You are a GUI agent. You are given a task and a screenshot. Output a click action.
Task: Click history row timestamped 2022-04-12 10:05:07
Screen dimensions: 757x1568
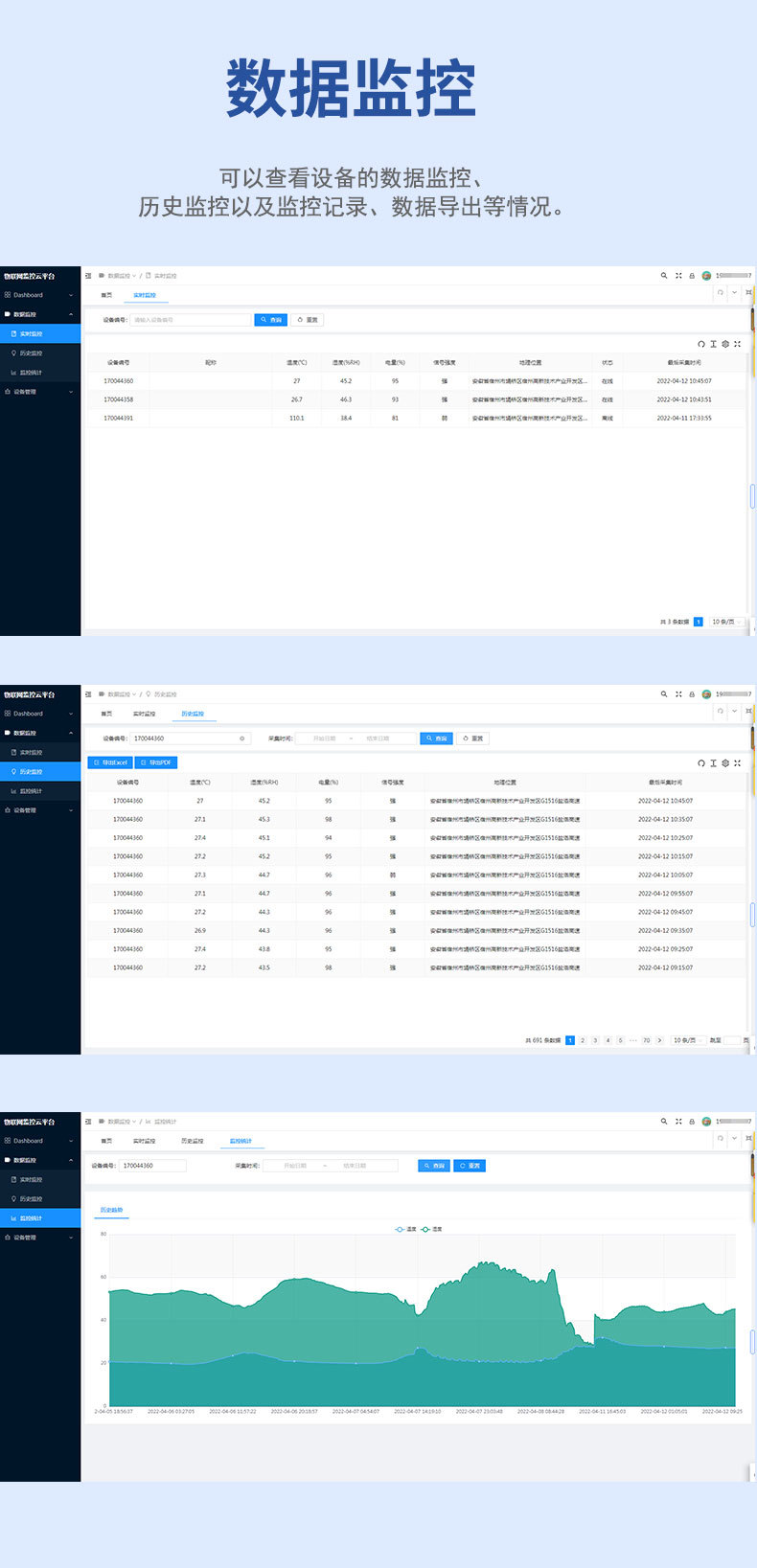tap(416, 875)
